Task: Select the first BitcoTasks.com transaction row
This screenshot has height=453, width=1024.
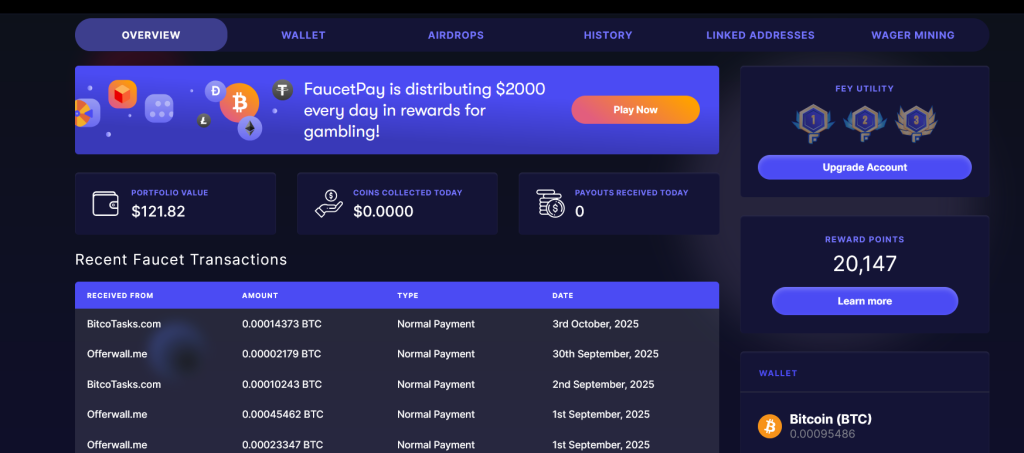Action: point(396,324)
